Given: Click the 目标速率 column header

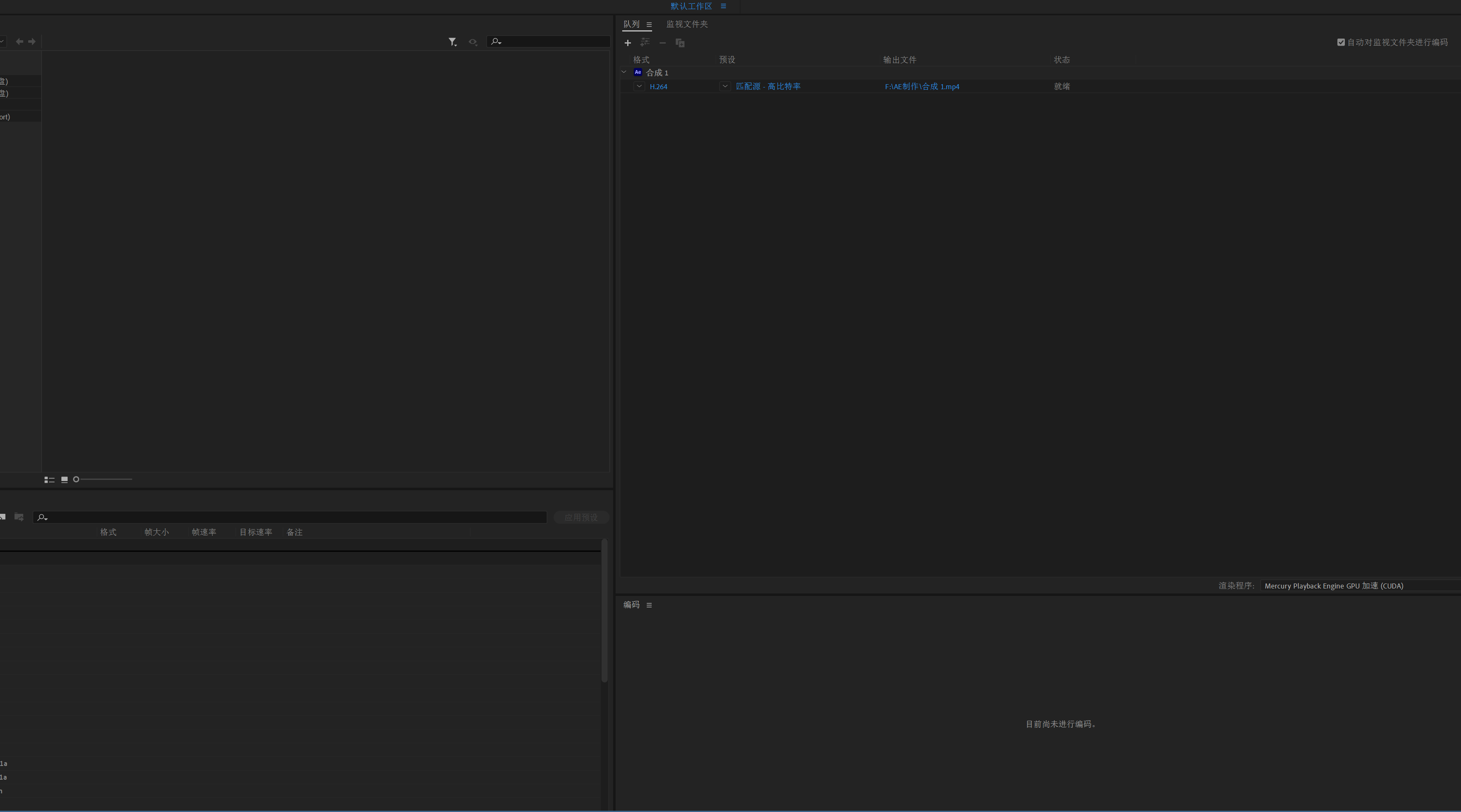Looking at the screenshot, I should 255,532.
